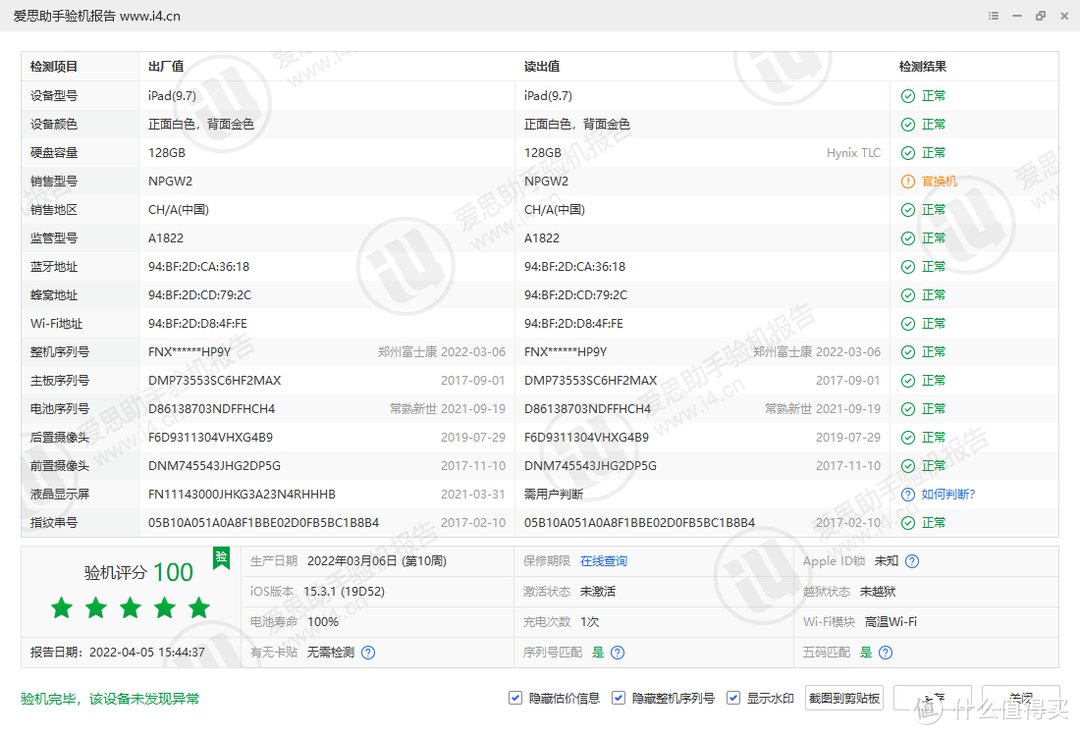Screen dimensions: 1080x735
Task: Click the 100 verification score
Action: [x=172, y=573]
